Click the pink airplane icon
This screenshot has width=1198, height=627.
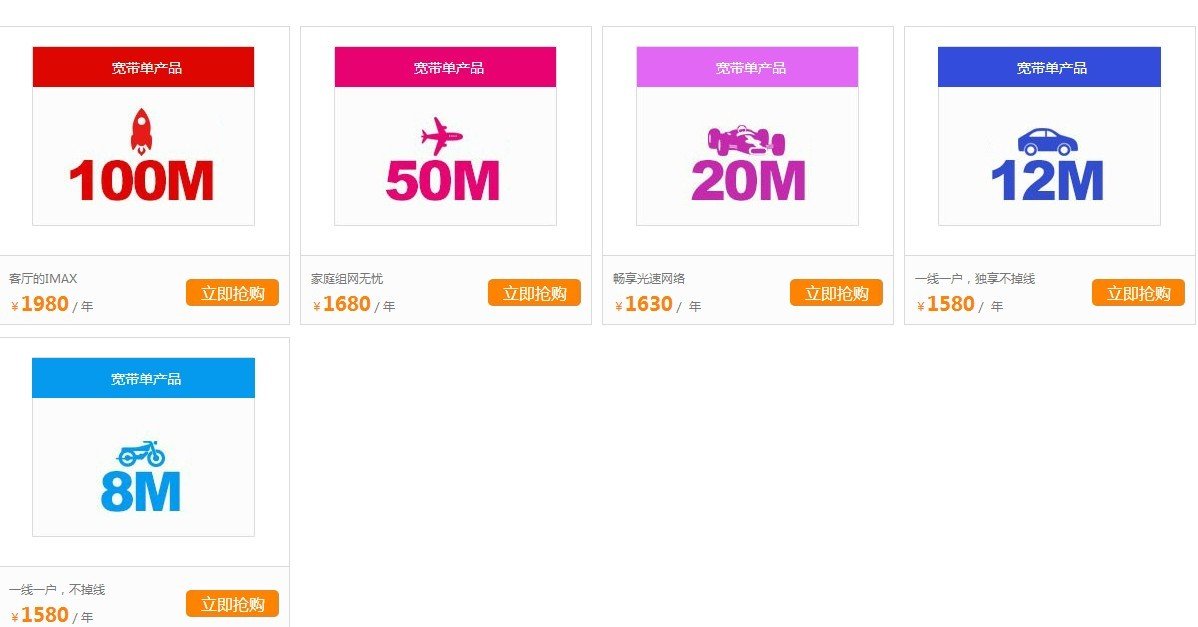pyautogui.click(x=442, y=136)
